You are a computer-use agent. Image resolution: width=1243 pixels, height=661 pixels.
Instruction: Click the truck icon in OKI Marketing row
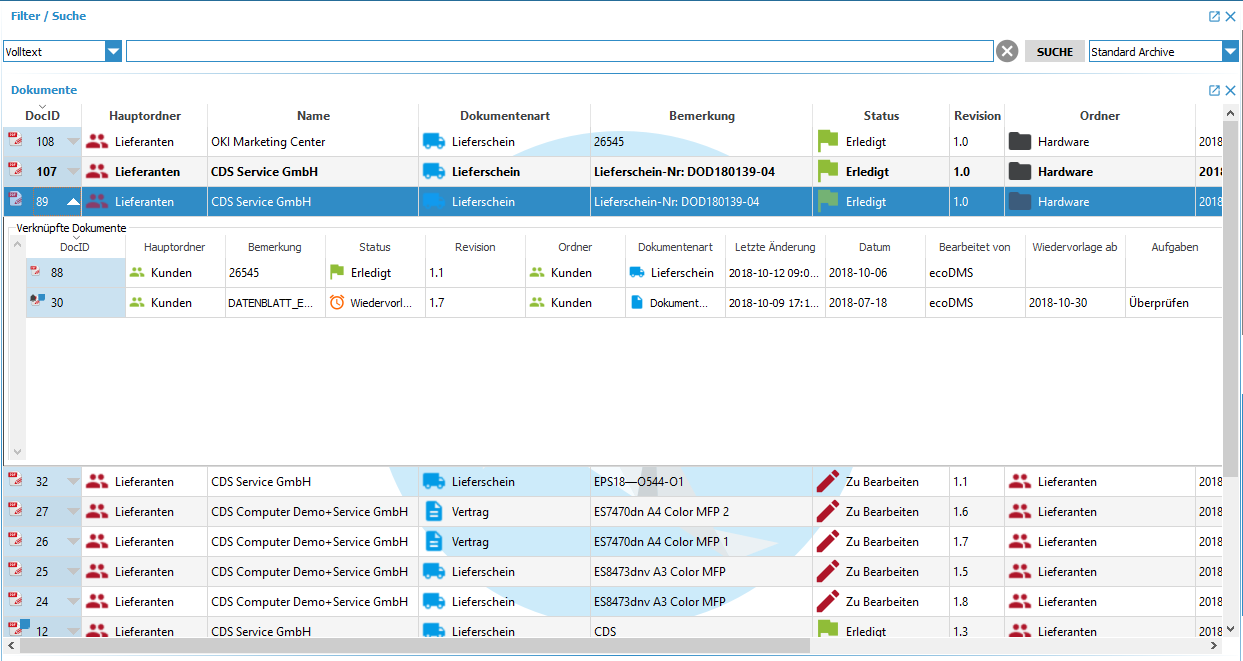[433, 142]
